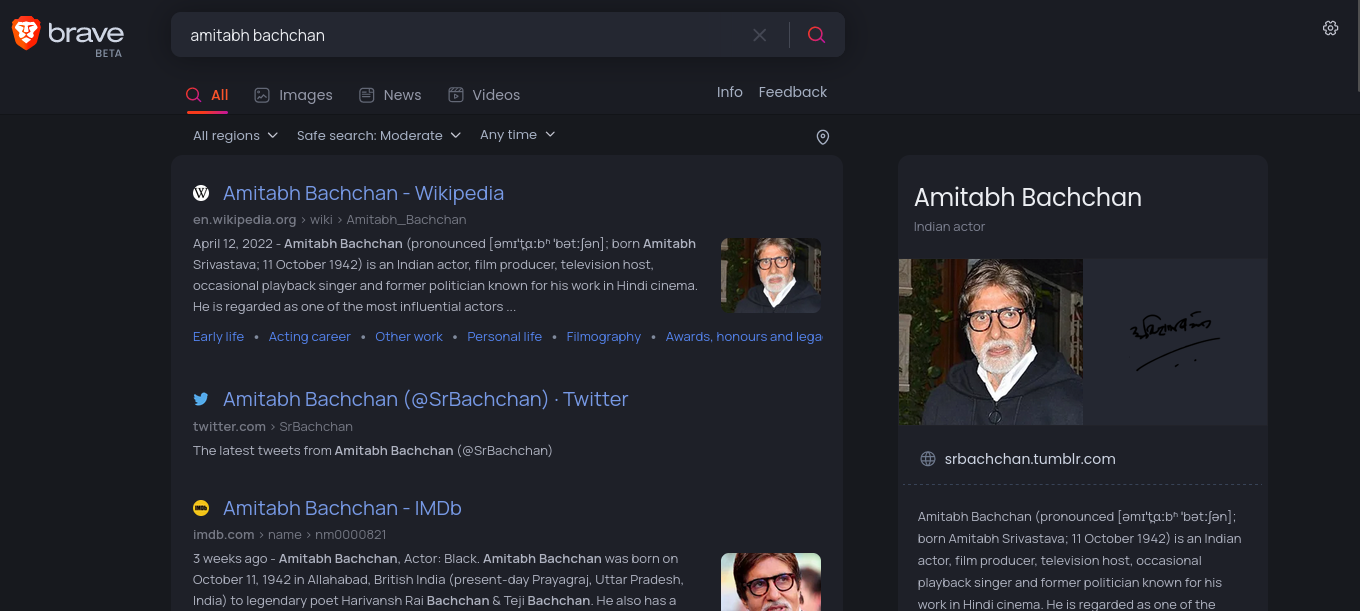
Task: Click the location pin icon
Action: 823,137
